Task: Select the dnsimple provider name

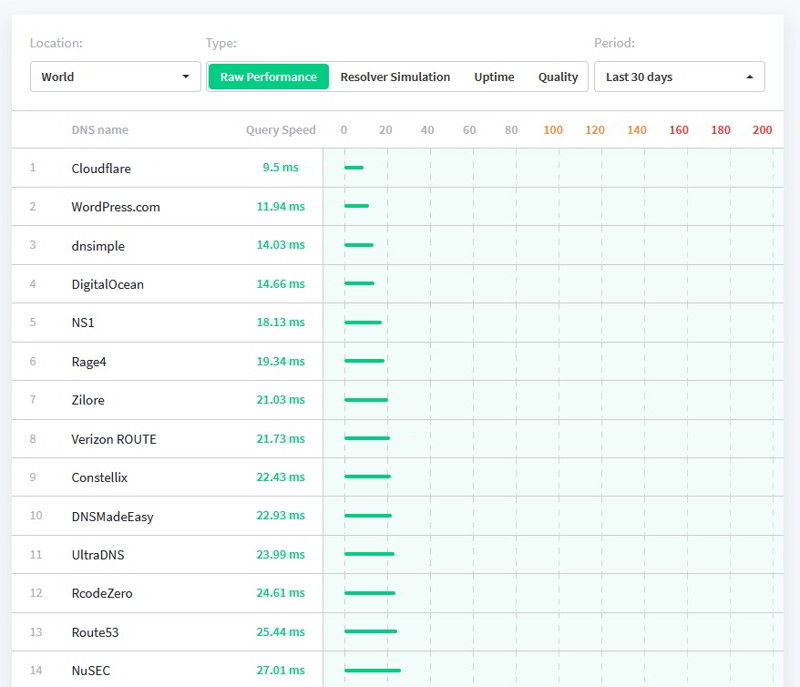Action: point(98,246)
